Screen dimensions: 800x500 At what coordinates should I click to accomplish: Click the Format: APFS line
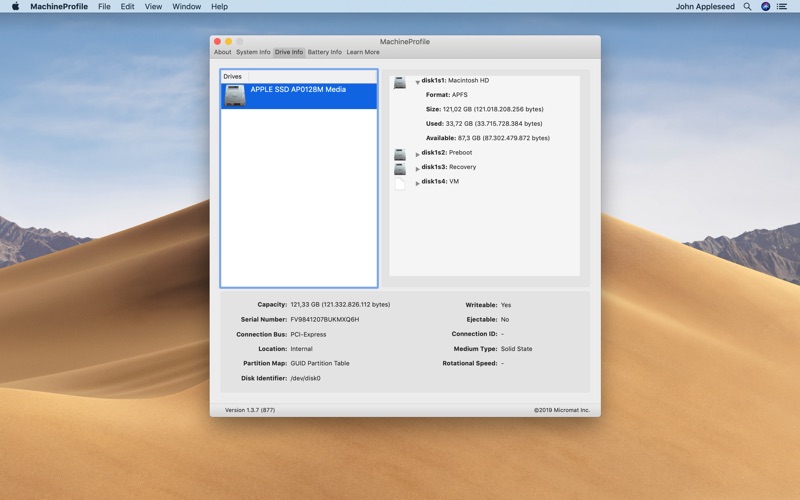coord(446,95)
